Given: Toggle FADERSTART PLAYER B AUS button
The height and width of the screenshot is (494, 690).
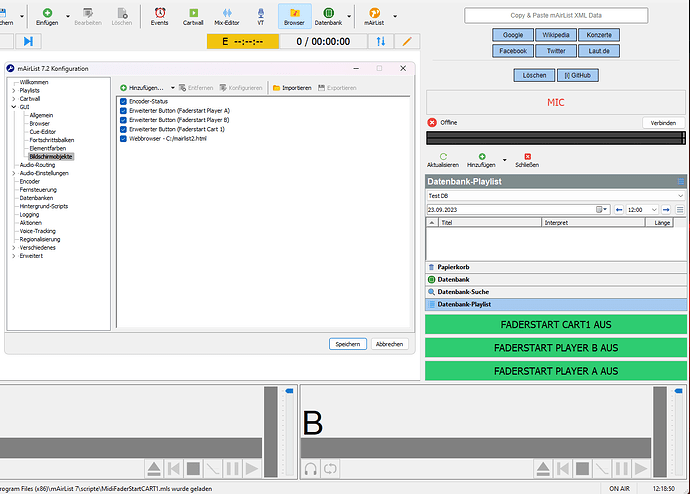Looking at the screenshot, I should (556, 348).
